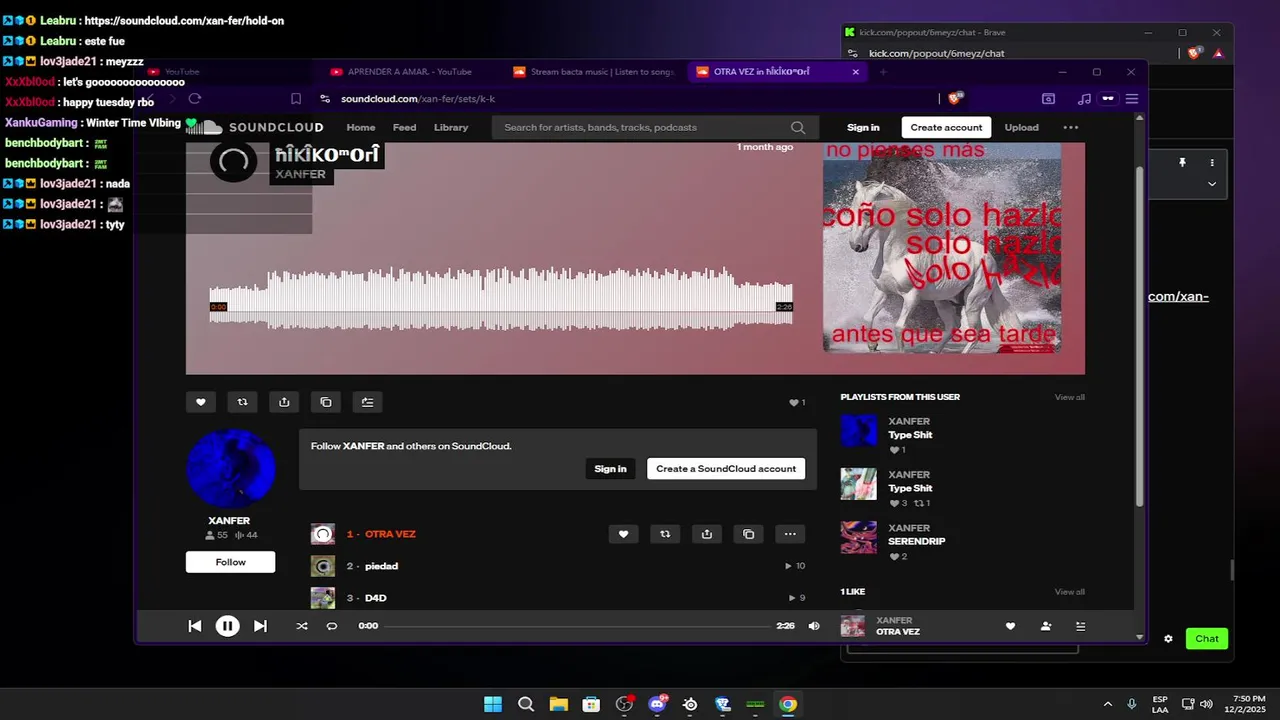The image size is (1280, 720).
Task: Open File Explorer from taskbar
Action: (558, 704)
